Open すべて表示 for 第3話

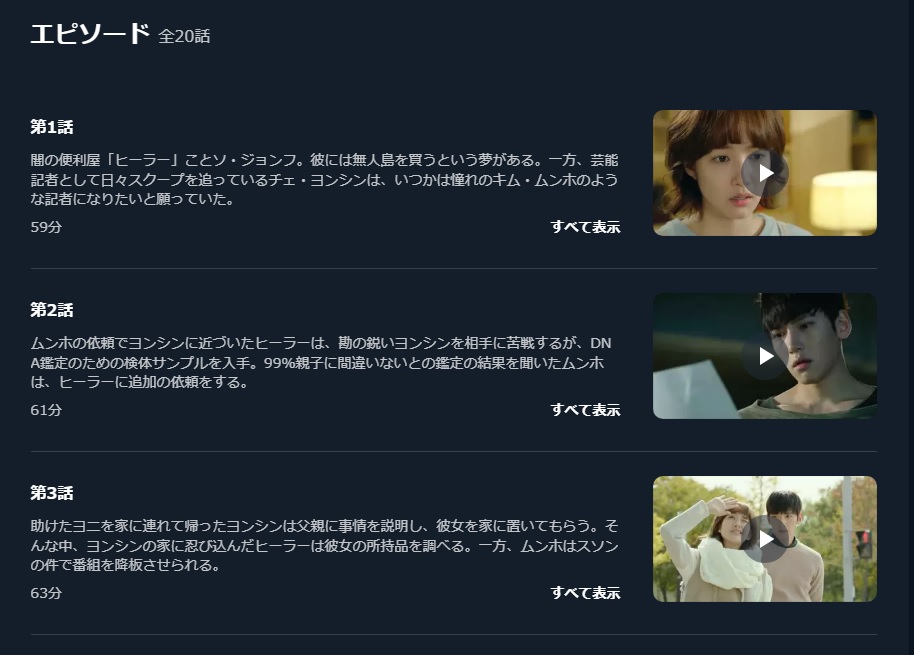pos(585,593)
